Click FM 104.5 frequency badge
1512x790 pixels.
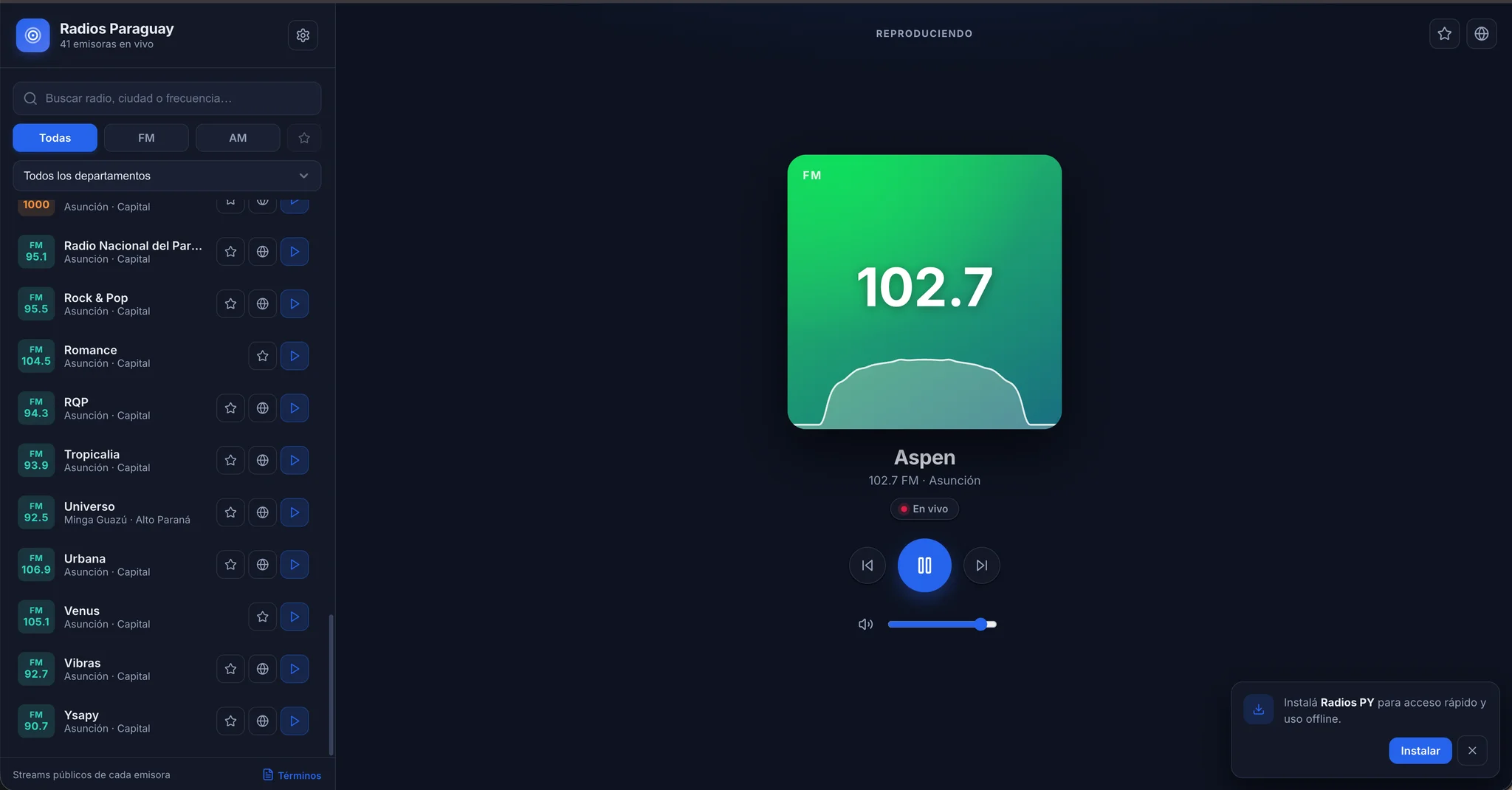coord(36,356)
